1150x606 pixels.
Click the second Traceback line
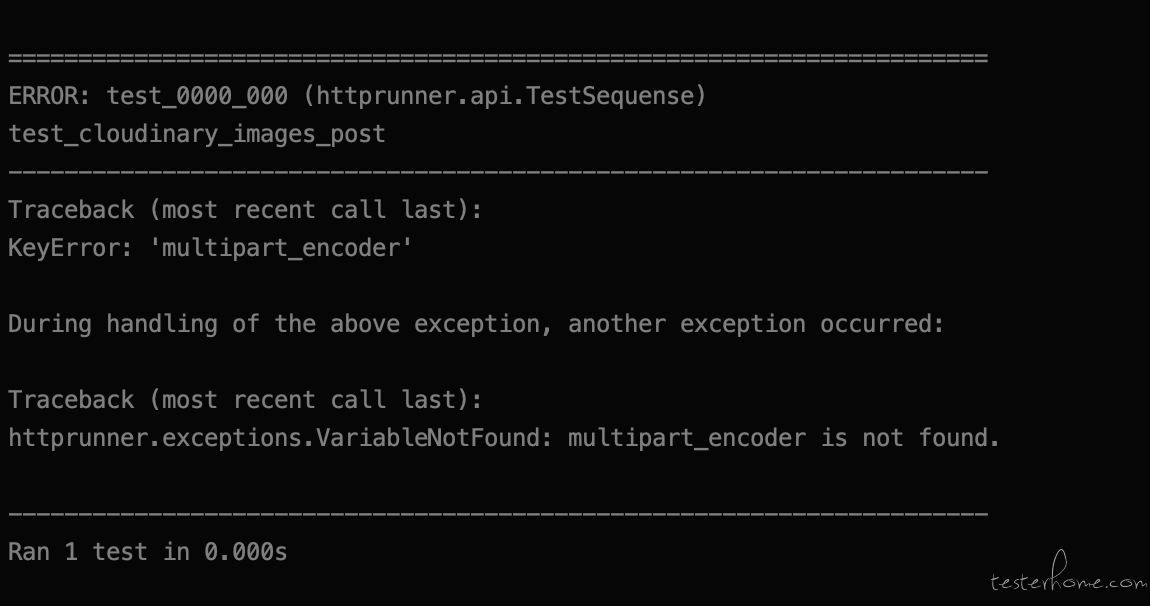[x=245, y=400]
